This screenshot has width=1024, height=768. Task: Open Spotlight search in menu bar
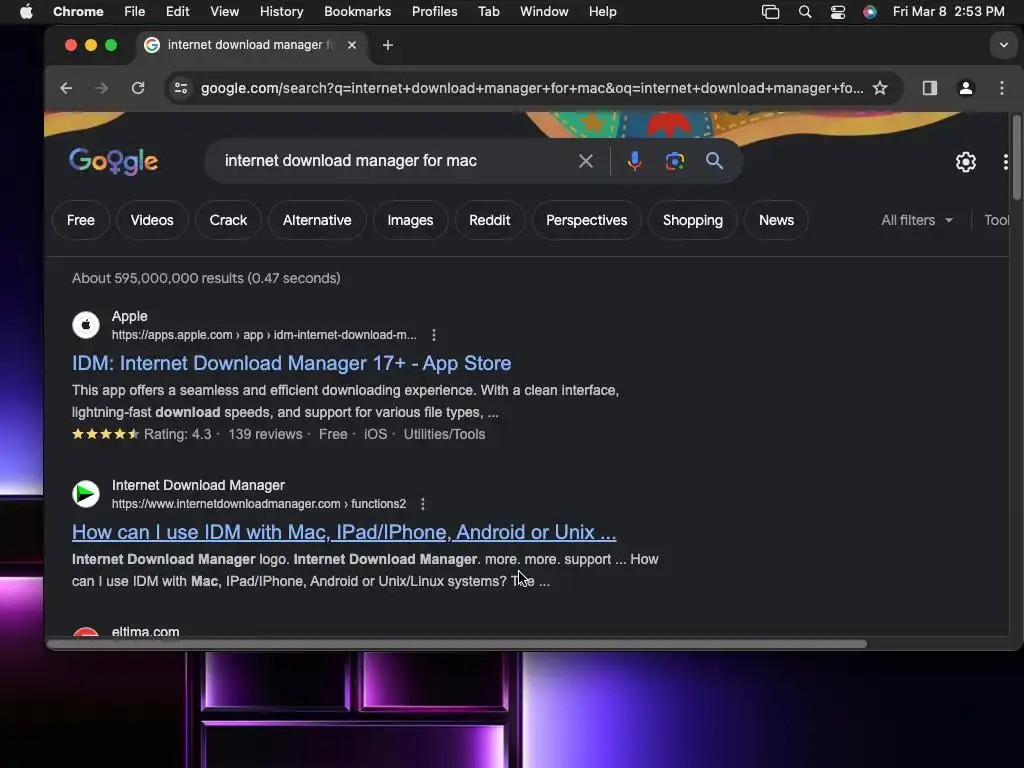[x=805, y=12]
